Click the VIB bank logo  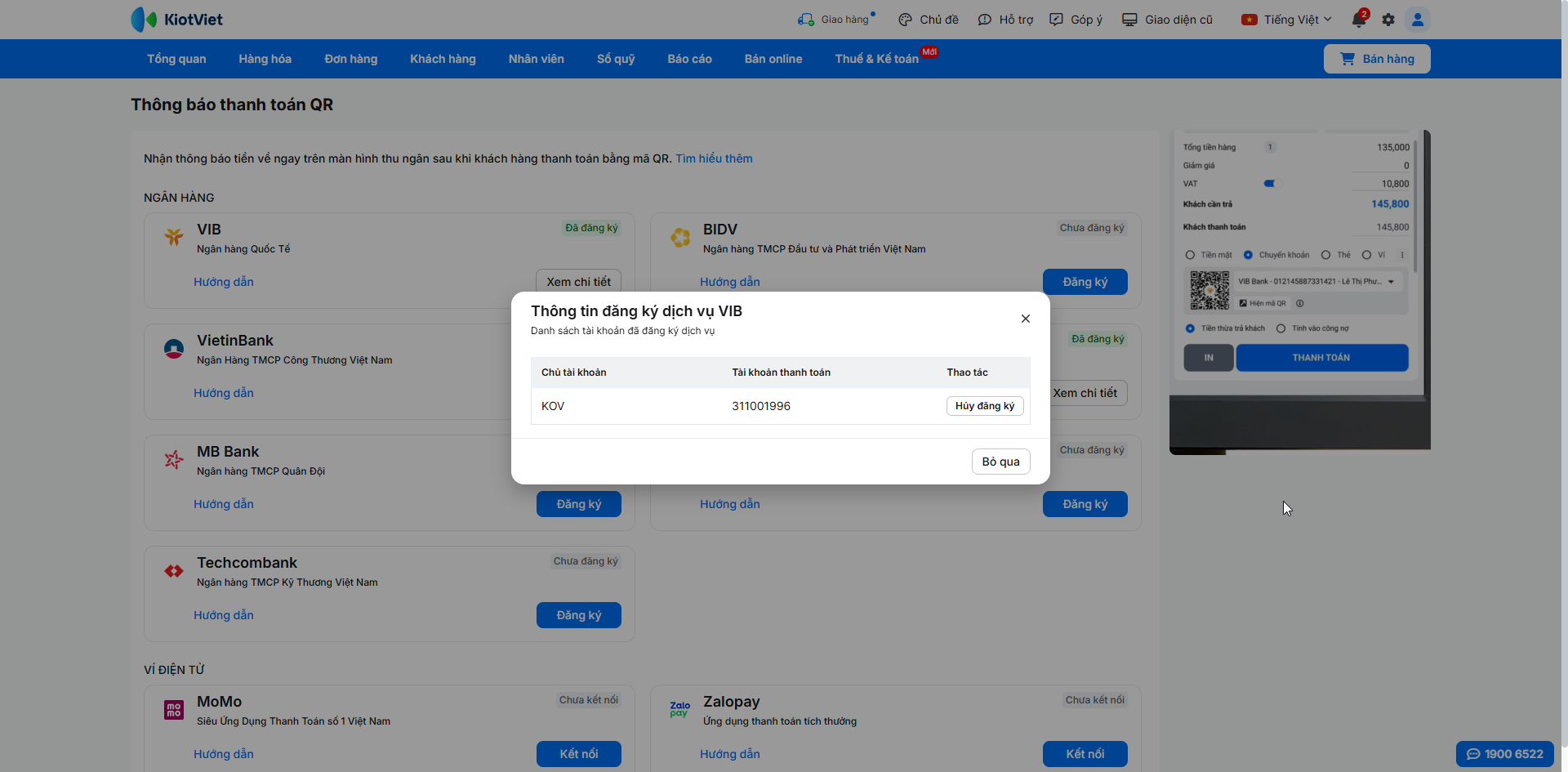174,237
